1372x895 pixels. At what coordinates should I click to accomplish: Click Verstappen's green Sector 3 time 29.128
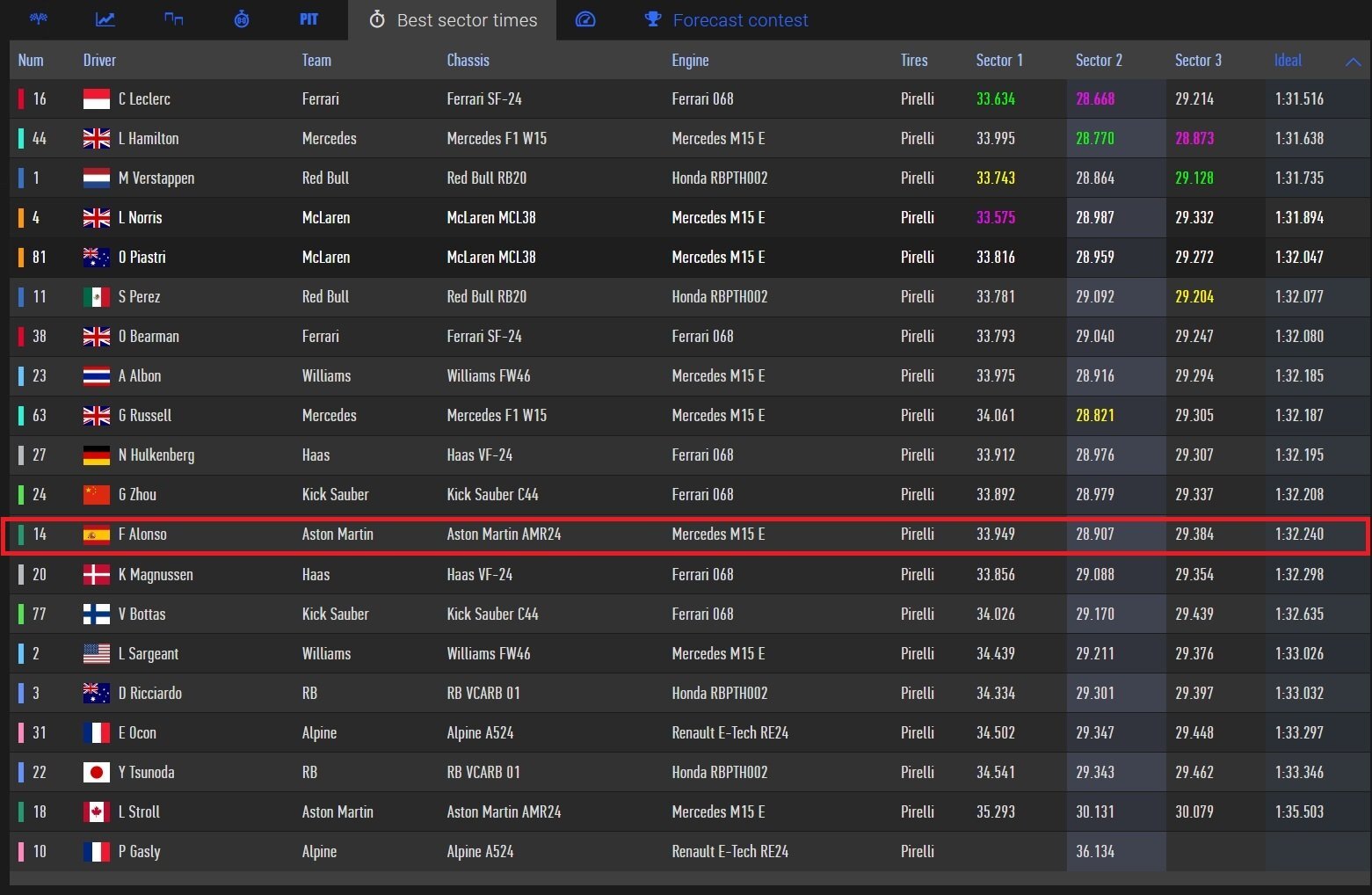(1194, 178)
